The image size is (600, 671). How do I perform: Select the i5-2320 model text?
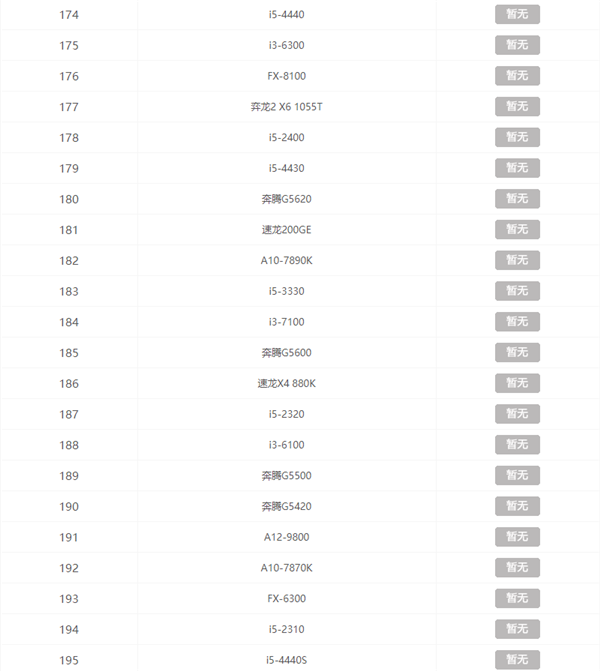pyautogui.click(x=286, y=414)
